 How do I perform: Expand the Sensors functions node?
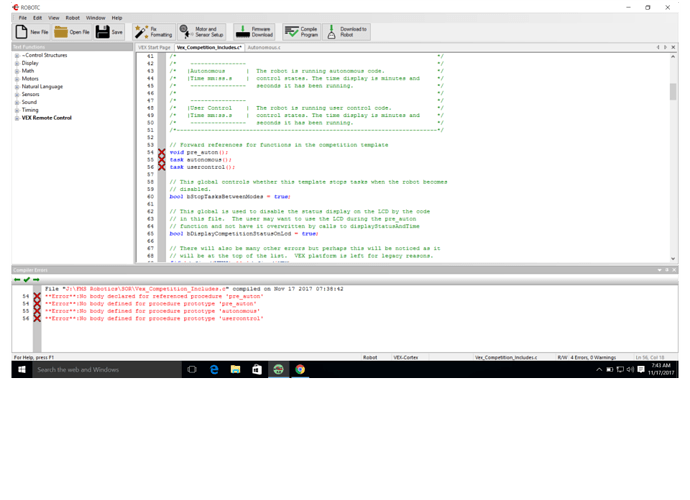(17, 95)
